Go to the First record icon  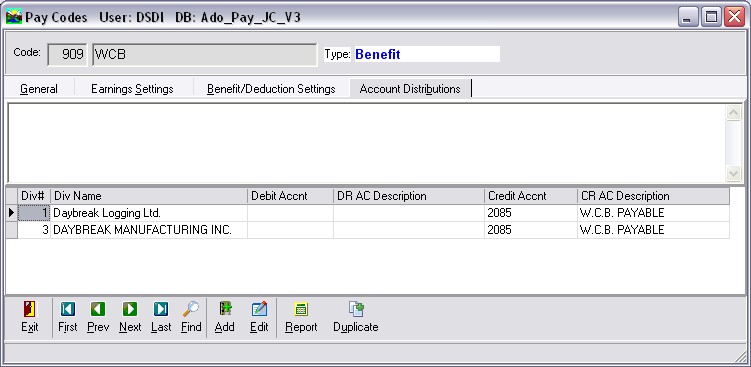68,309
